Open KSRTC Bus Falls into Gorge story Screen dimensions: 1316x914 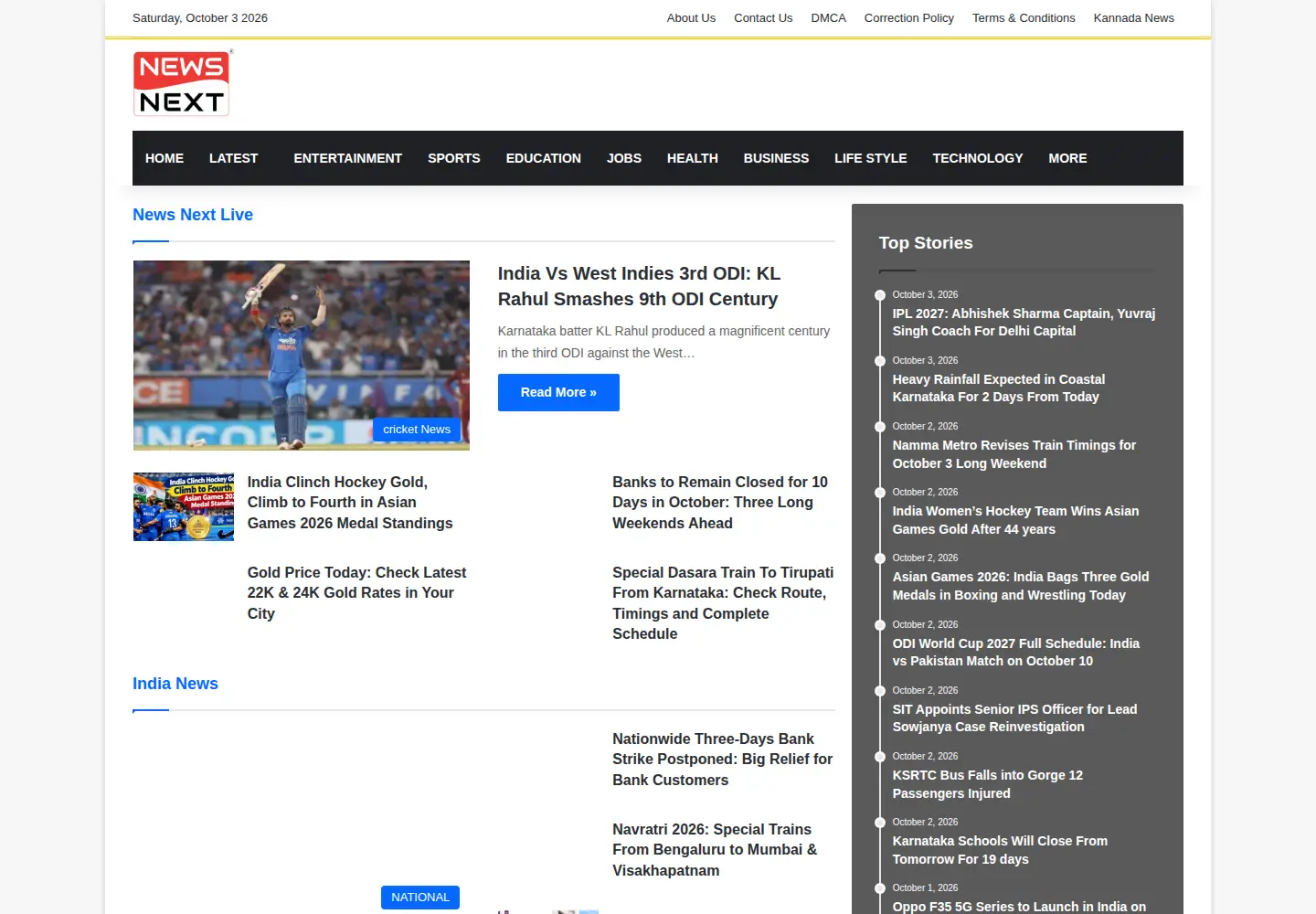[x=988, y=784]
